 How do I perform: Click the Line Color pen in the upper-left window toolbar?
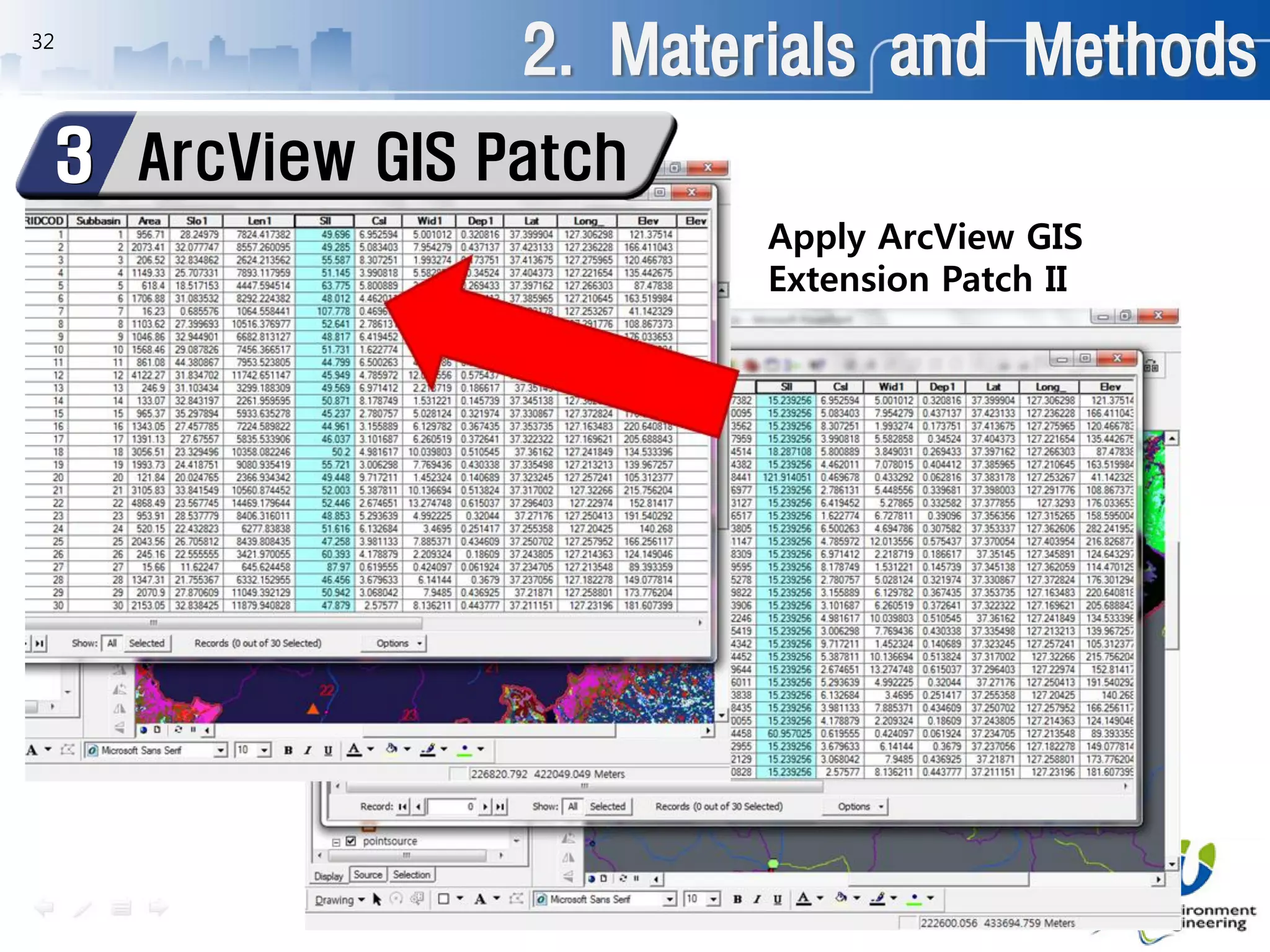428,749
